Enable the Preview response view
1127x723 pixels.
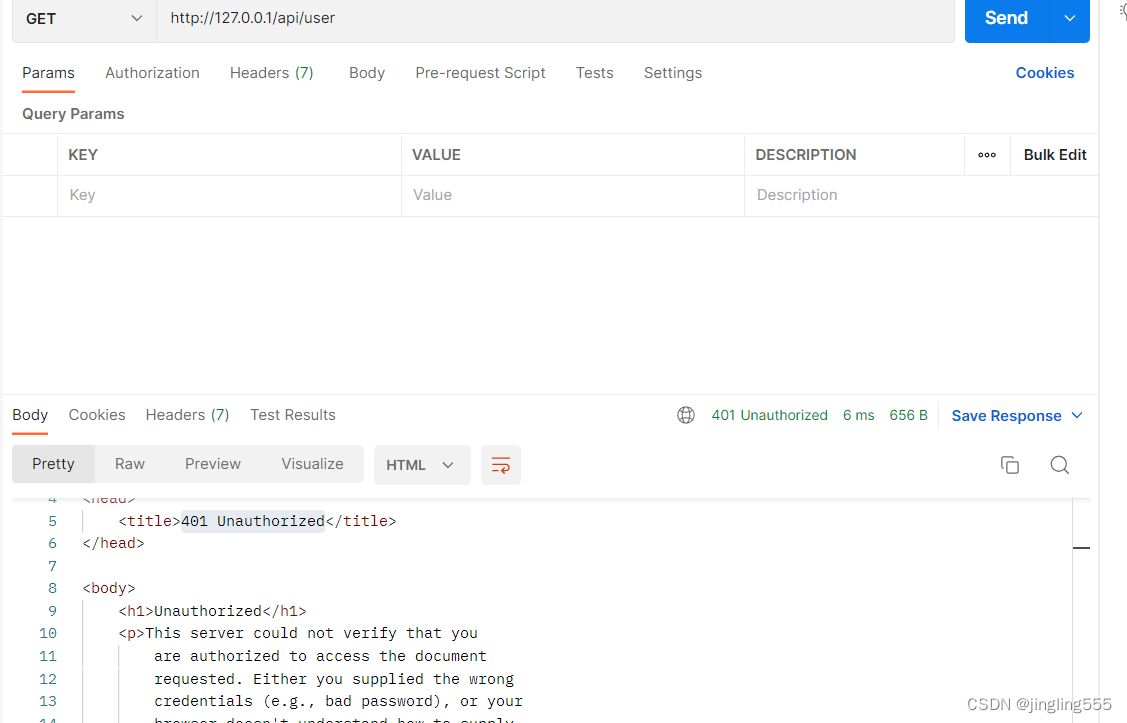tap(212, 463)
